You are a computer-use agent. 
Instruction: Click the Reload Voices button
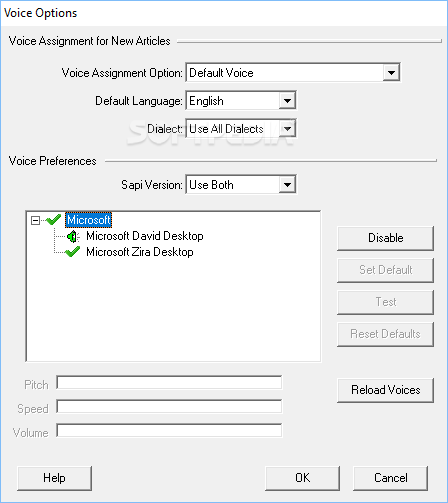[385, 390]
